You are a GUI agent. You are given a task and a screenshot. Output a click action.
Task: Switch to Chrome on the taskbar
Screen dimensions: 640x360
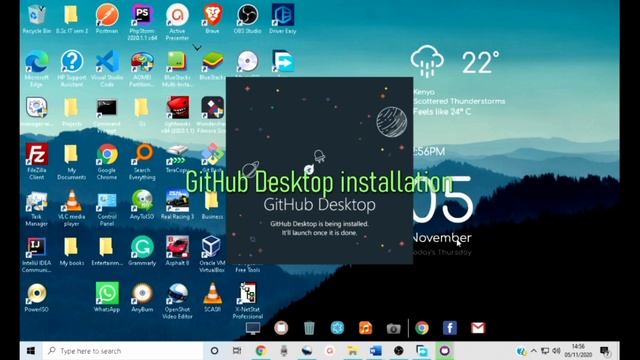260,351
